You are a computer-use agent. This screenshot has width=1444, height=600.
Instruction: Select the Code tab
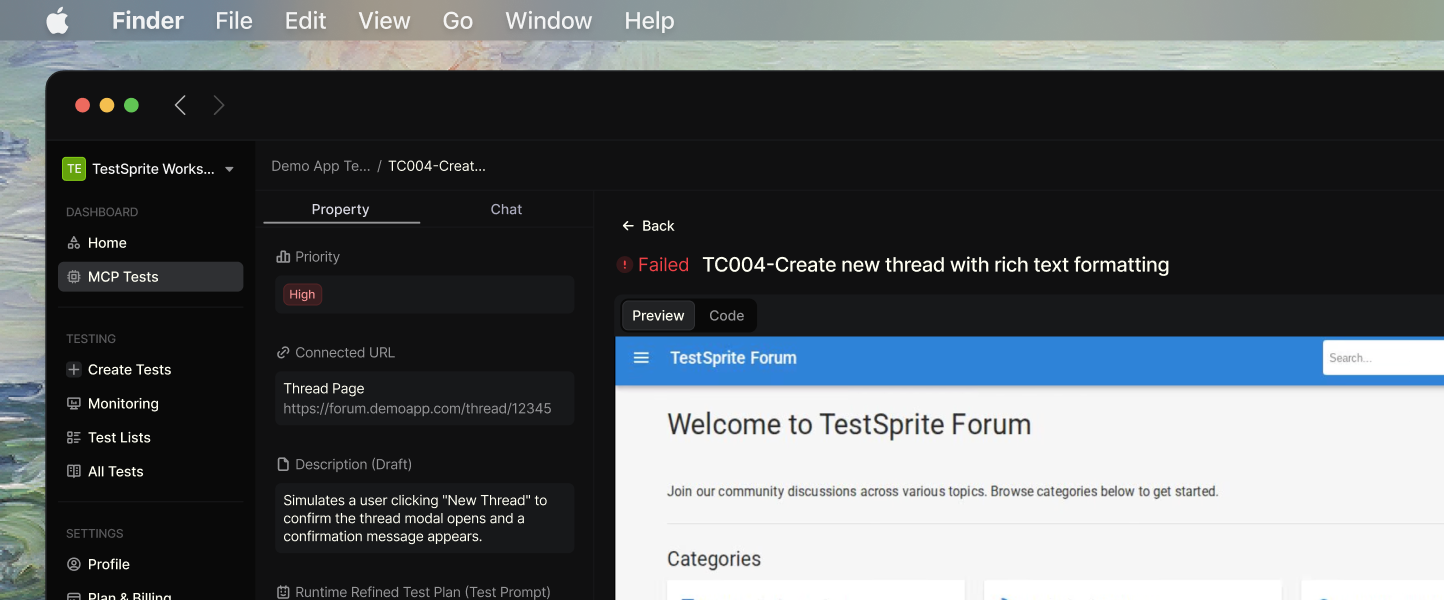point(726,316)
